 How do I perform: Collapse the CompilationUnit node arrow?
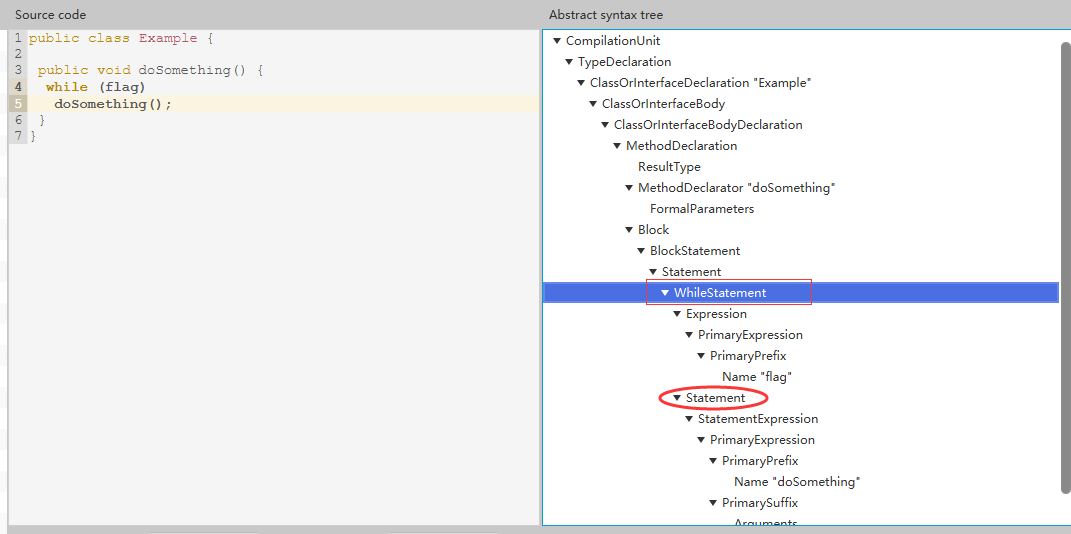[557, 41]
